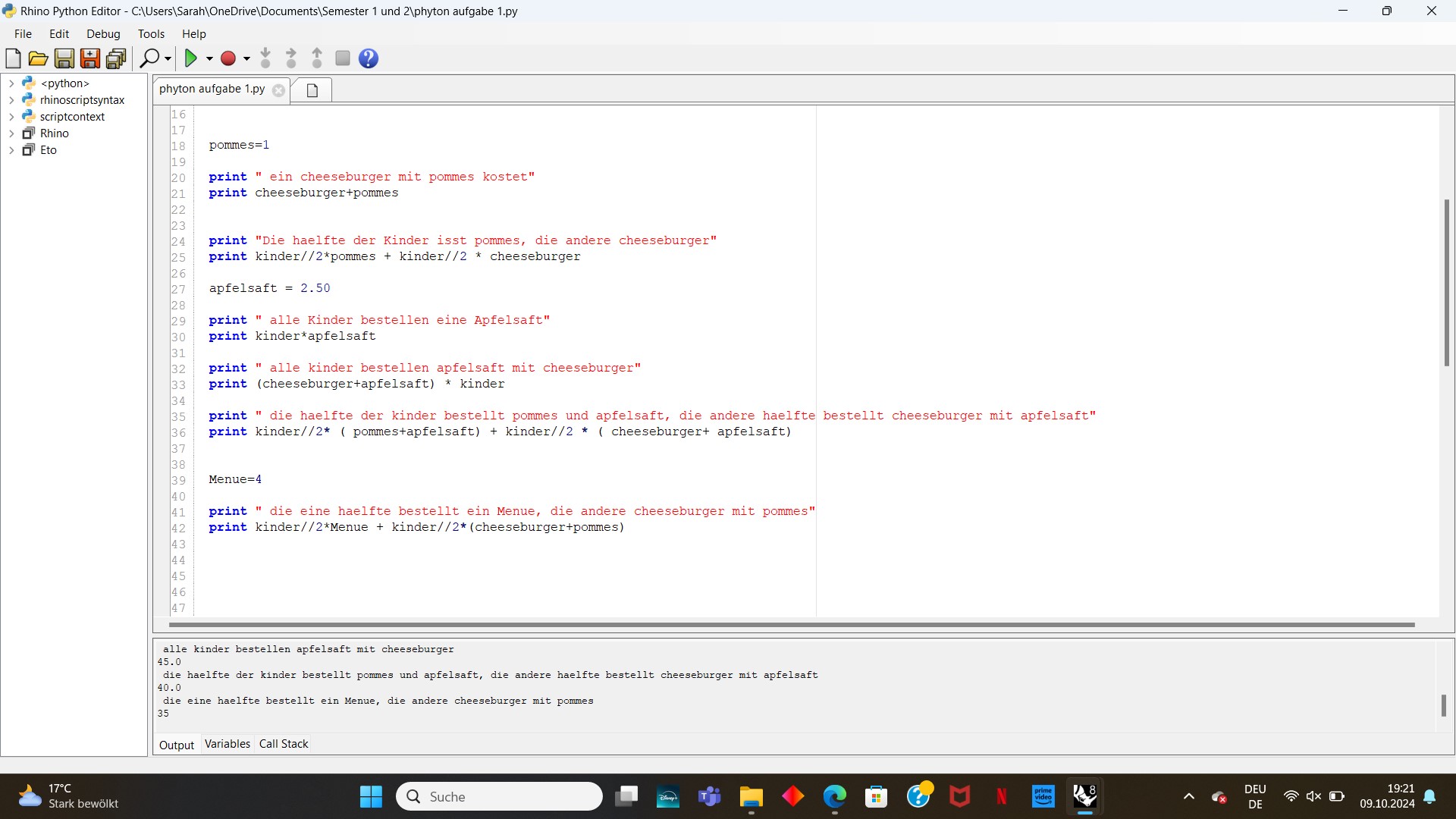Open Help with the question mark icon
This screenshot has width=1456, height=819.
[x=368, y=58]
